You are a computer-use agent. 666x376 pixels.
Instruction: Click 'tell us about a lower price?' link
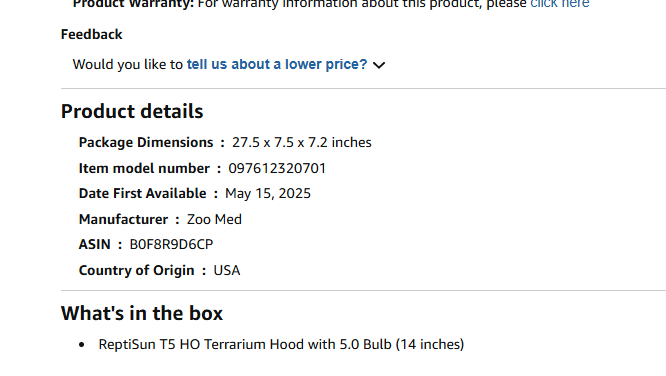coord(277,64)
